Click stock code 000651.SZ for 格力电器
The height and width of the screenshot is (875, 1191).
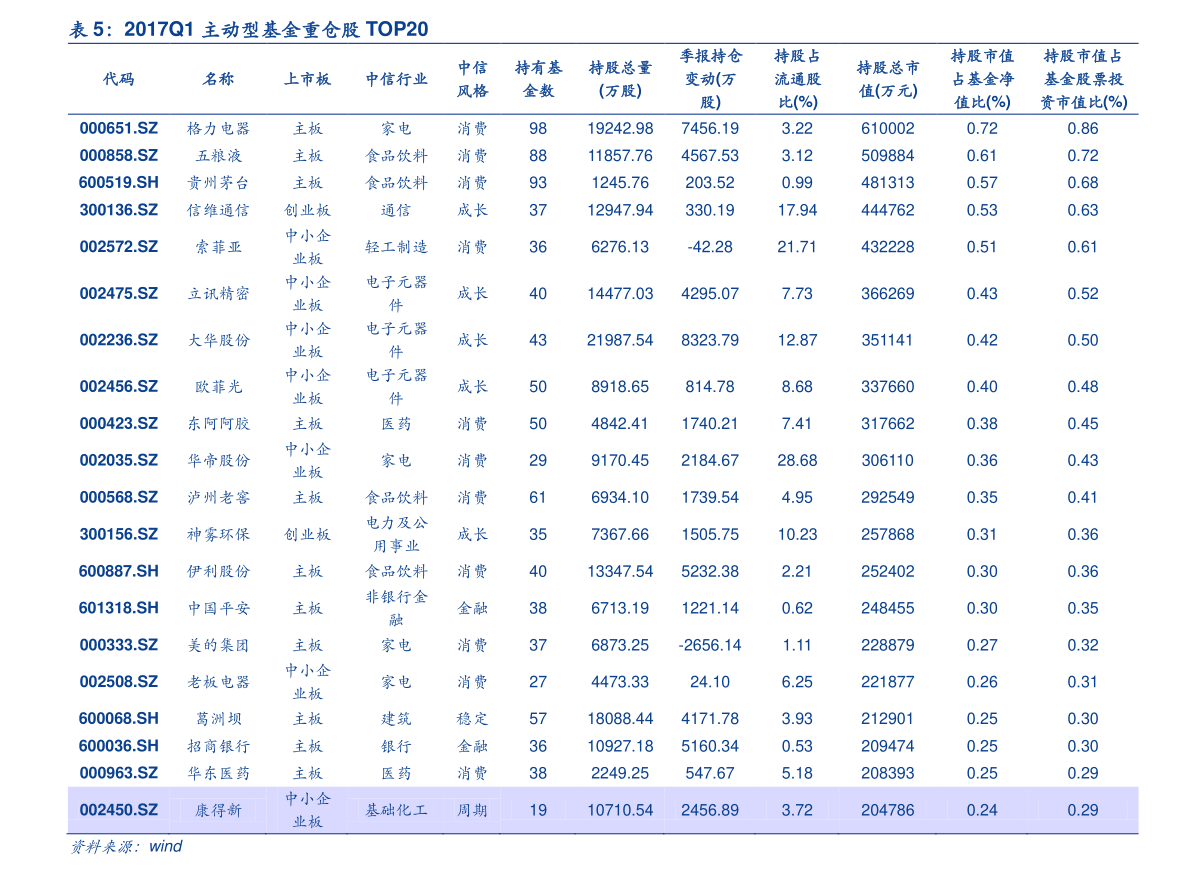(x=119, y=128)
